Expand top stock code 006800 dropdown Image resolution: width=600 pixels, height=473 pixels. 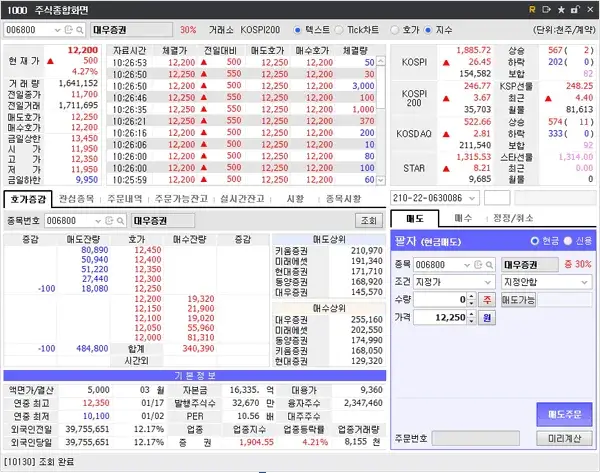pyautogui.click(x=57, y=30)
